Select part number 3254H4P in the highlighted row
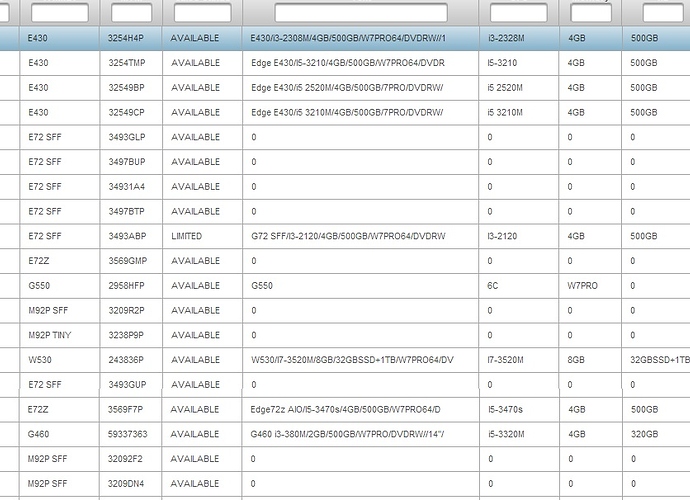The image size is (690, 500). 125,38
